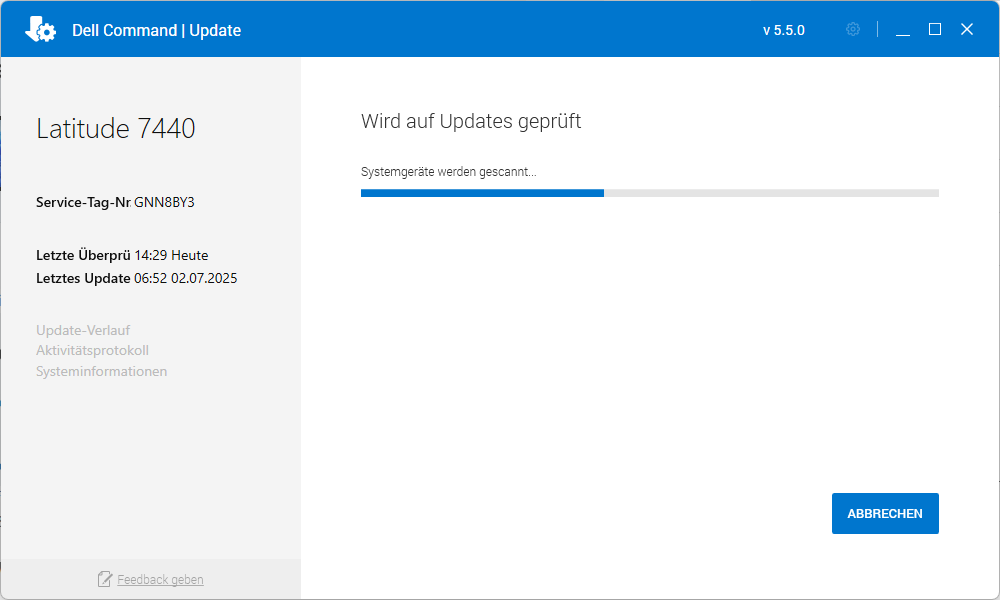Open the Systeminformationen link
1000x600 pixels.
pyautogui.click(x=101, y=371)
